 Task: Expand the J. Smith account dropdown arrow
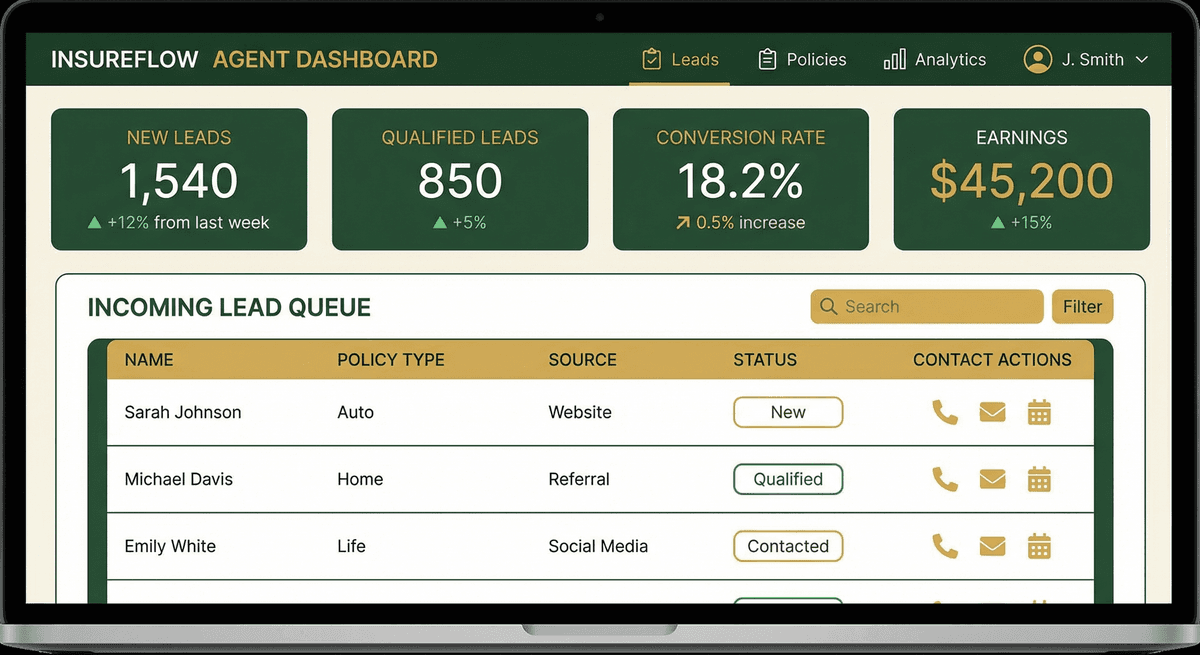point(1141,60)
